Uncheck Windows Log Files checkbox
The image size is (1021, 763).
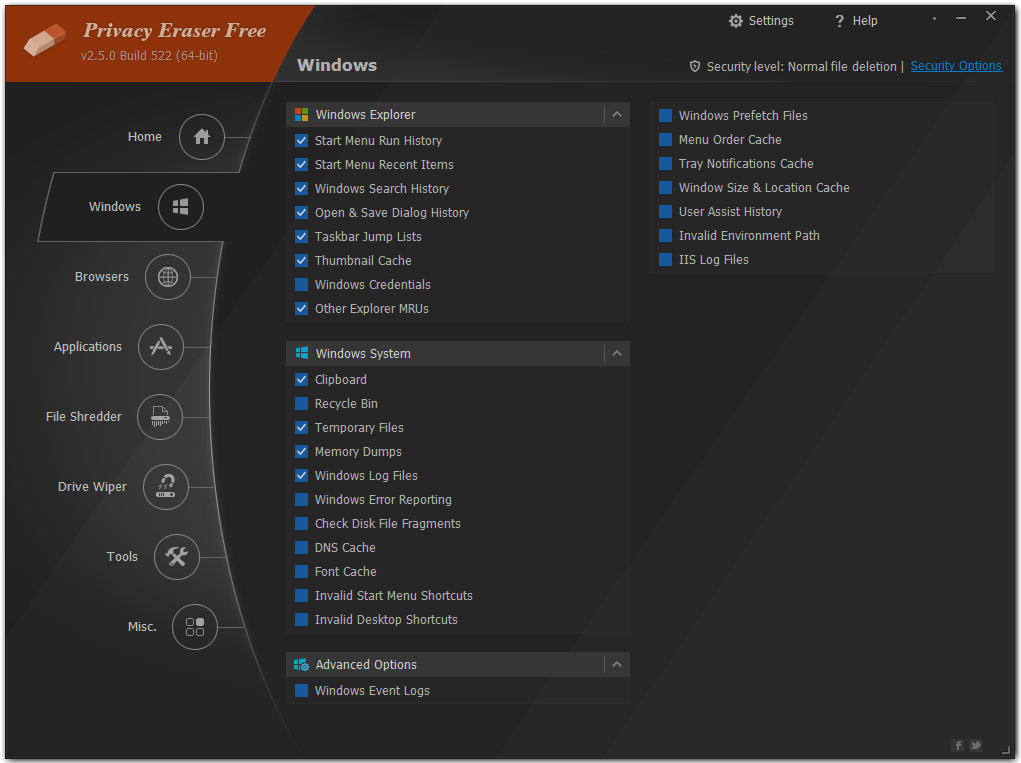[301, 476]
